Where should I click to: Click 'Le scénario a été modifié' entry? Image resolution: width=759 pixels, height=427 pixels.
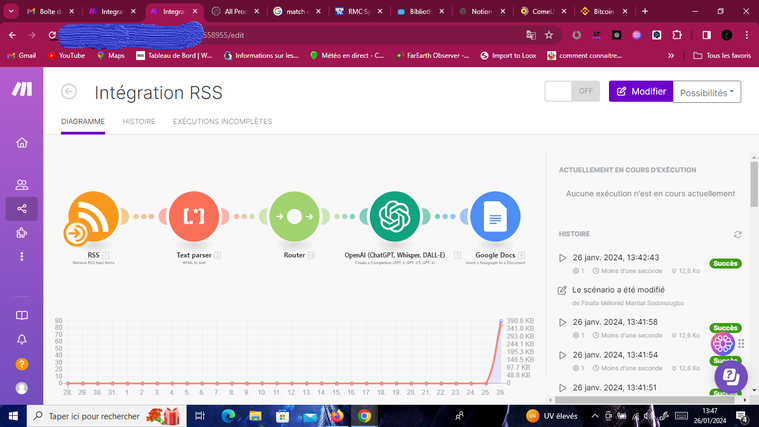coord(618,290)
